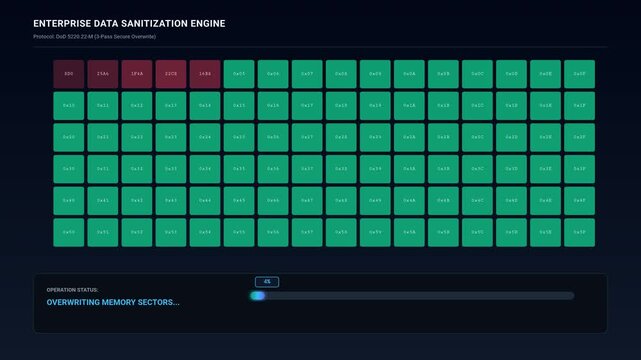Viewport: 641px width, 360px height.
Task: Click the progress bar track
Action: coord(412,295)
